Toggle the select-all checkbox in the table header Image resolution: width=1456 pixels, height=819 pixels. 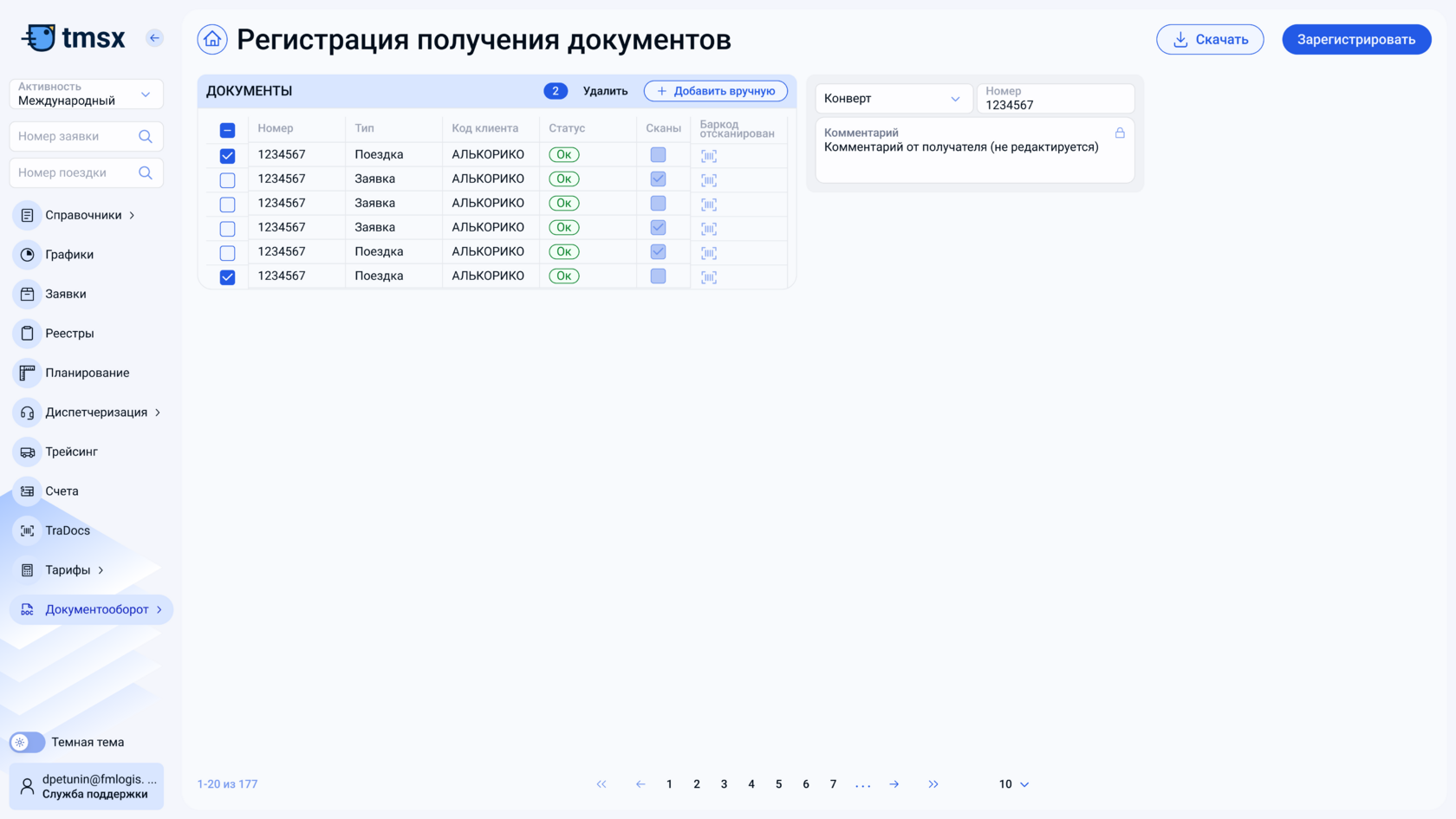click(x=227, y=130)
